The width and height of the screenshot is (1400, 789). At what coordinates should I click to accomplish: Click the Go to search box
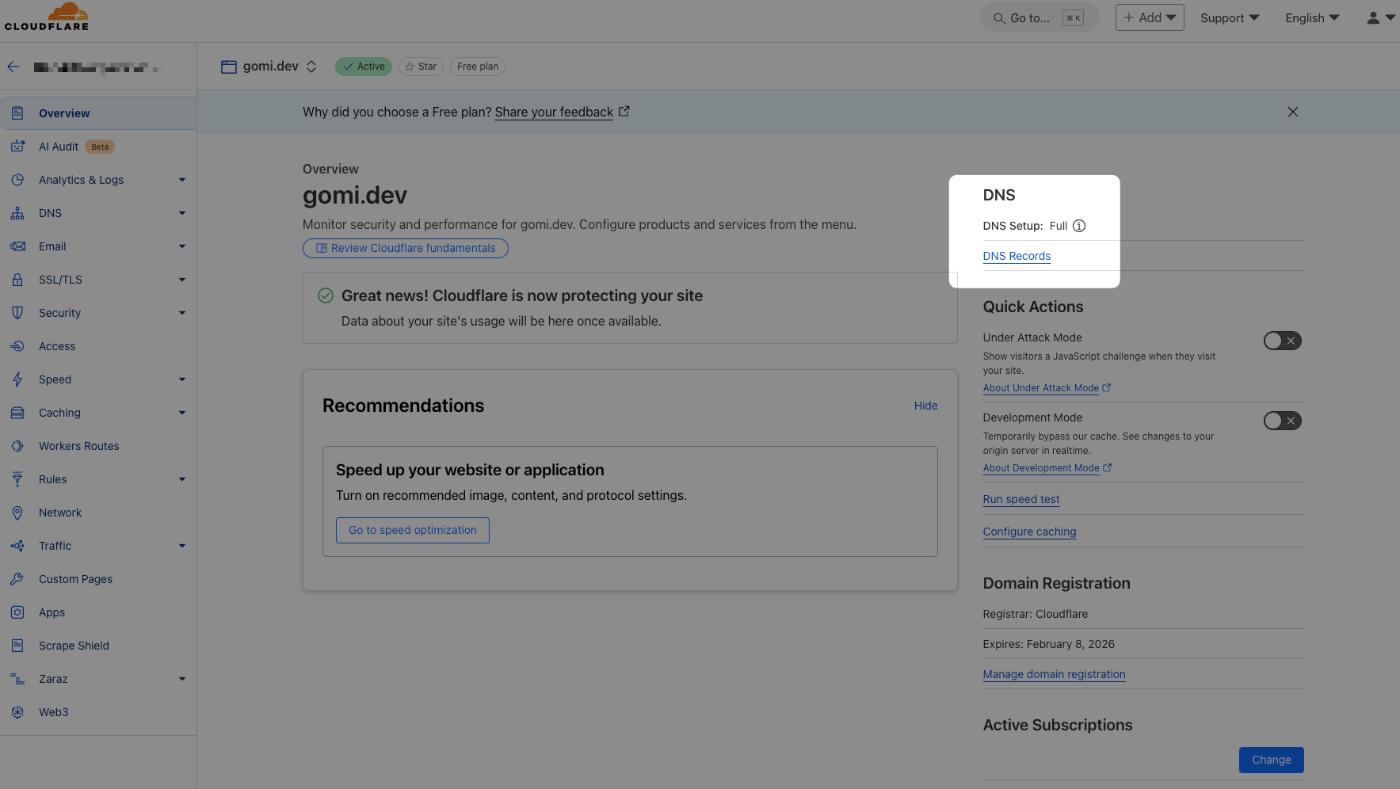point(1039,18)
